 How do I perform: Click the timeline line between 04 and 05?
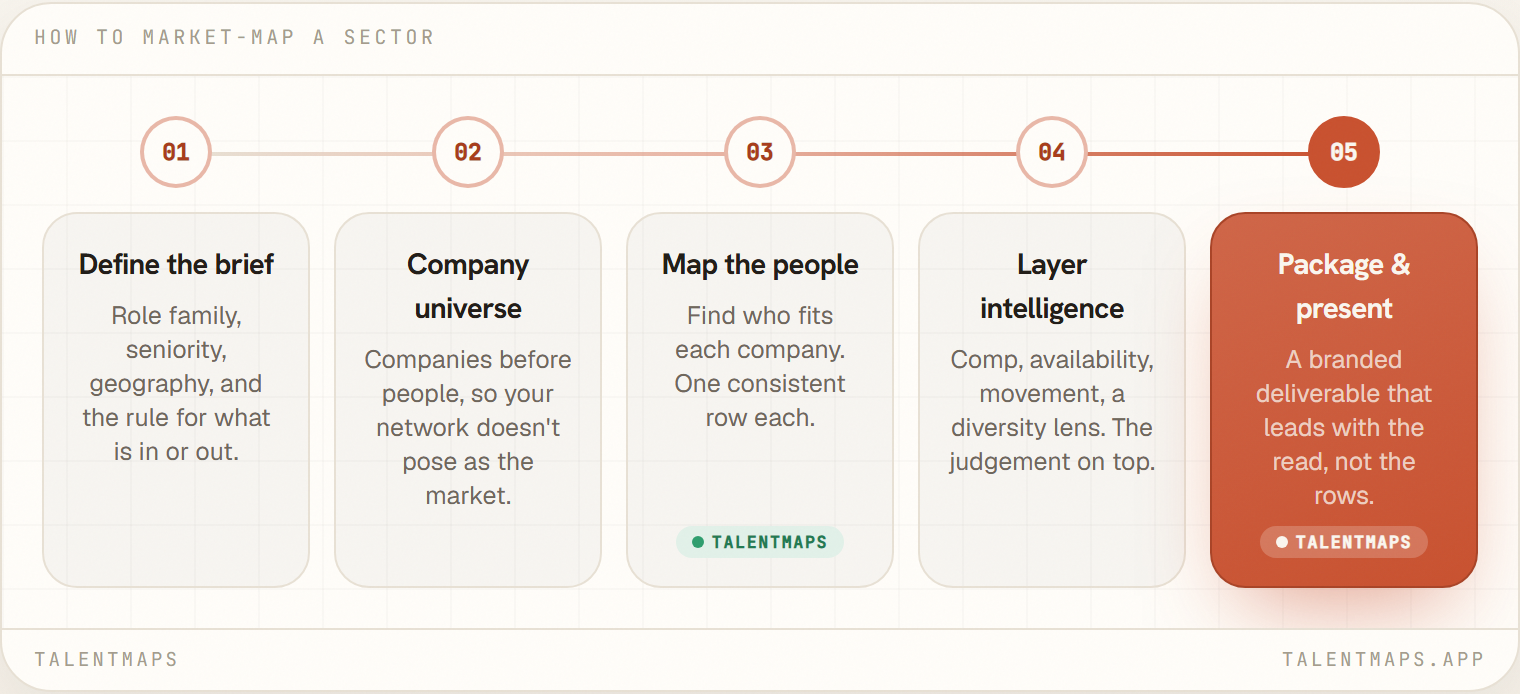click(x=1198, y=153)
